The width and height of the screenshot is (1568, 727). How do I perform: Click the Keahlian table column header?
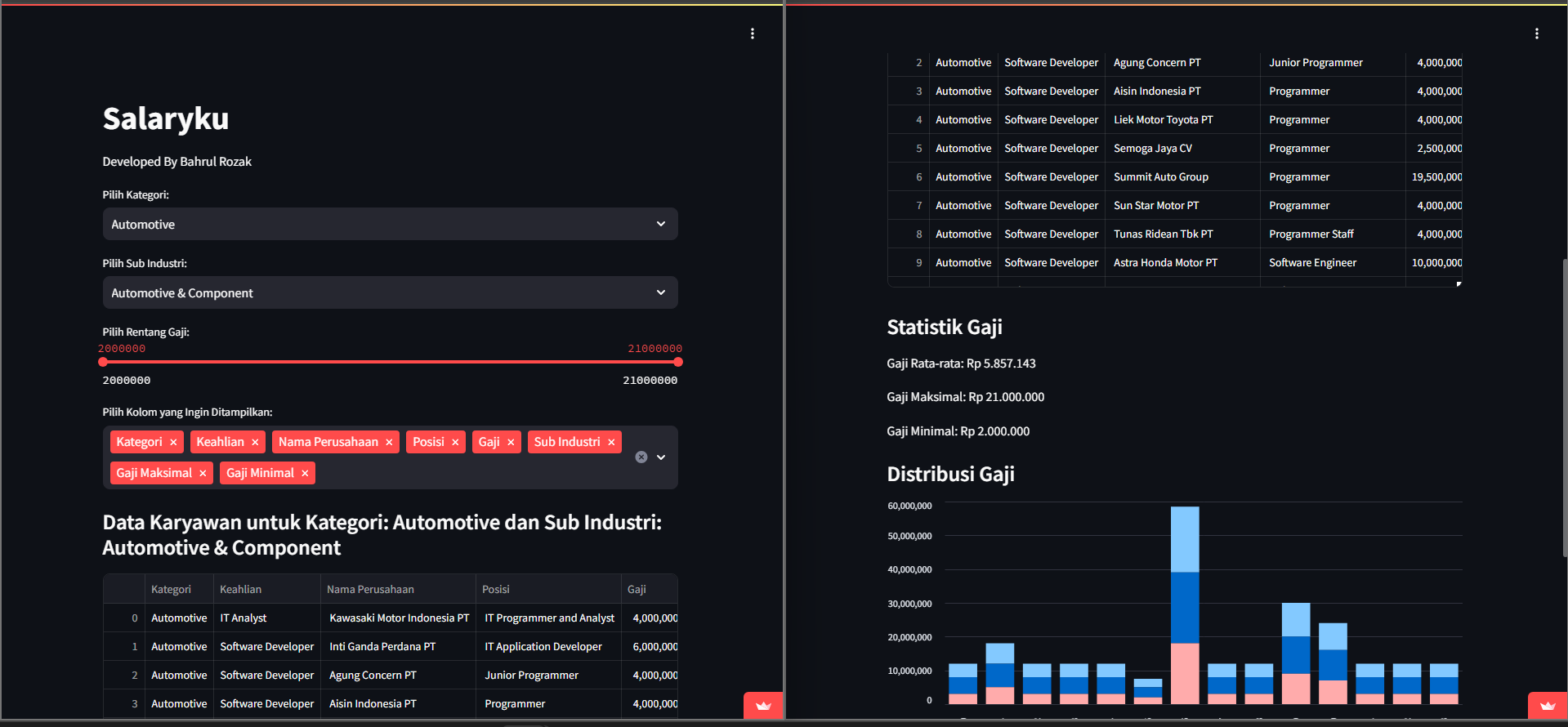(267, 589)
